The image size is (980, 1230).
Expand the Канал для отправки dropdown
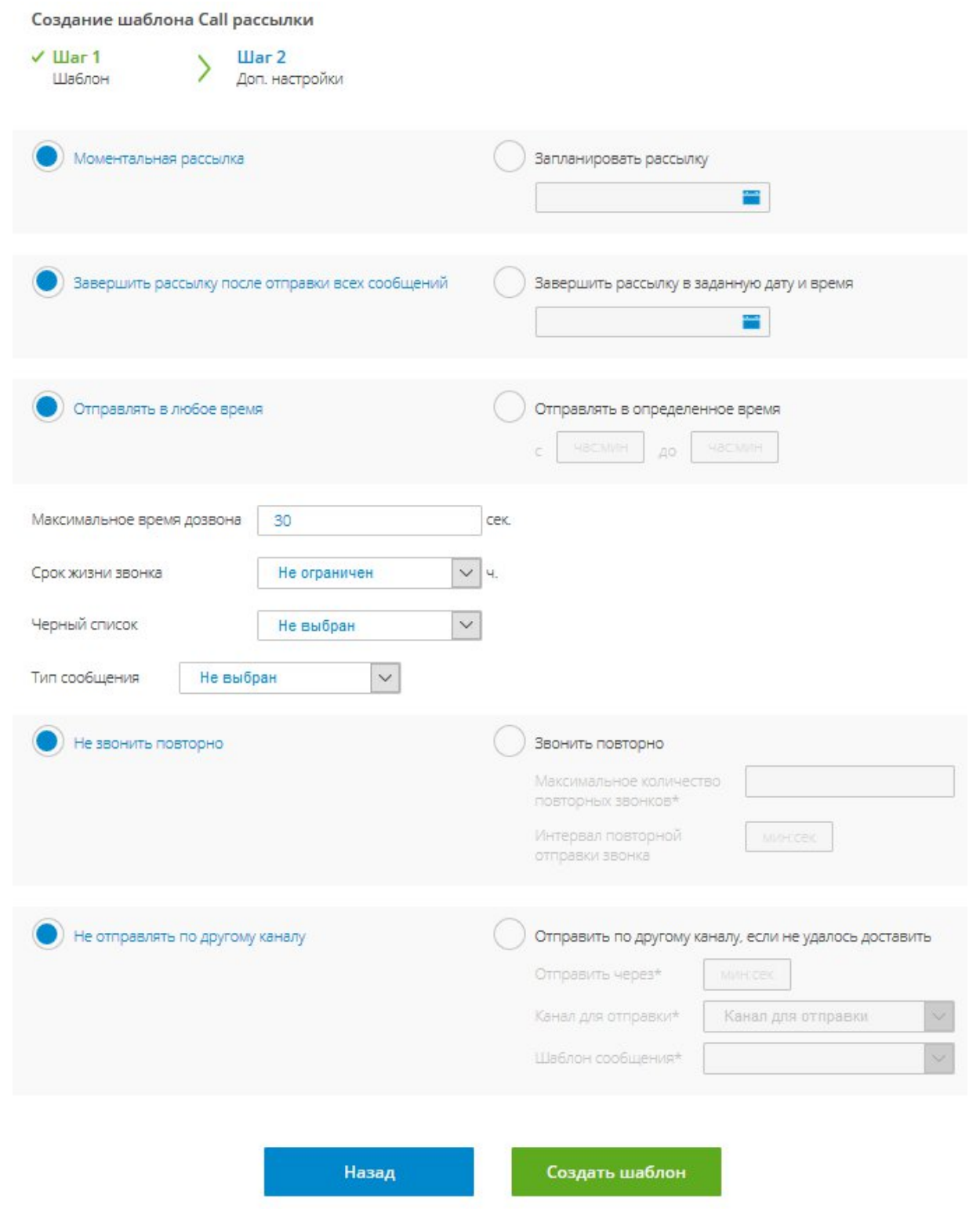[938, 1017]
